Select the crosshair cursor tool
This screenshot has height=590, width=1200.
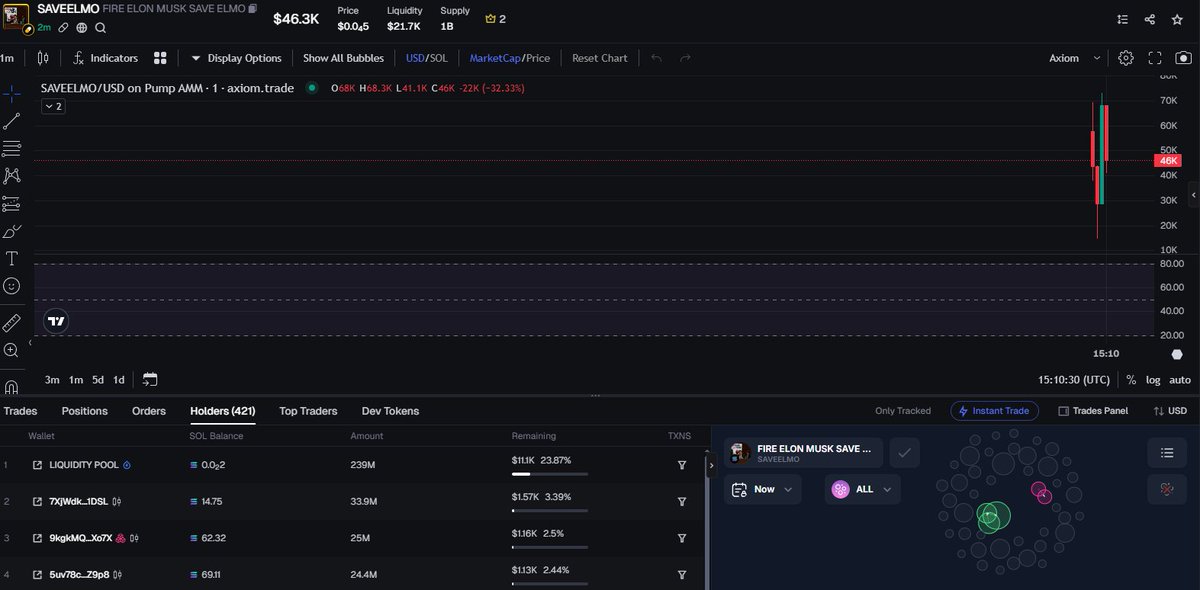[x=12, y=93]
